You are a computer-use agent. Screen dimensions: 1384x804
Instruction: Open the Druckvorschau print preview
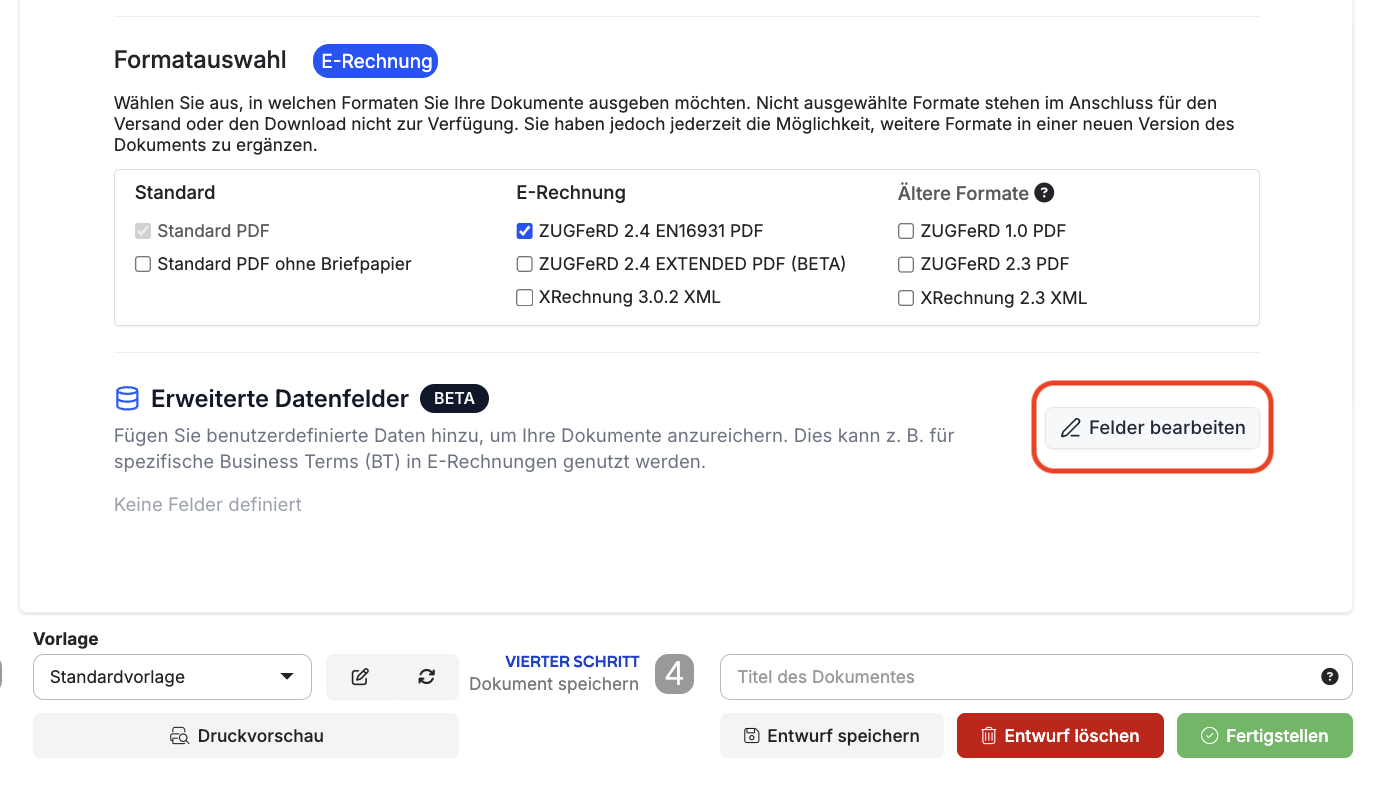pos(246,736)
